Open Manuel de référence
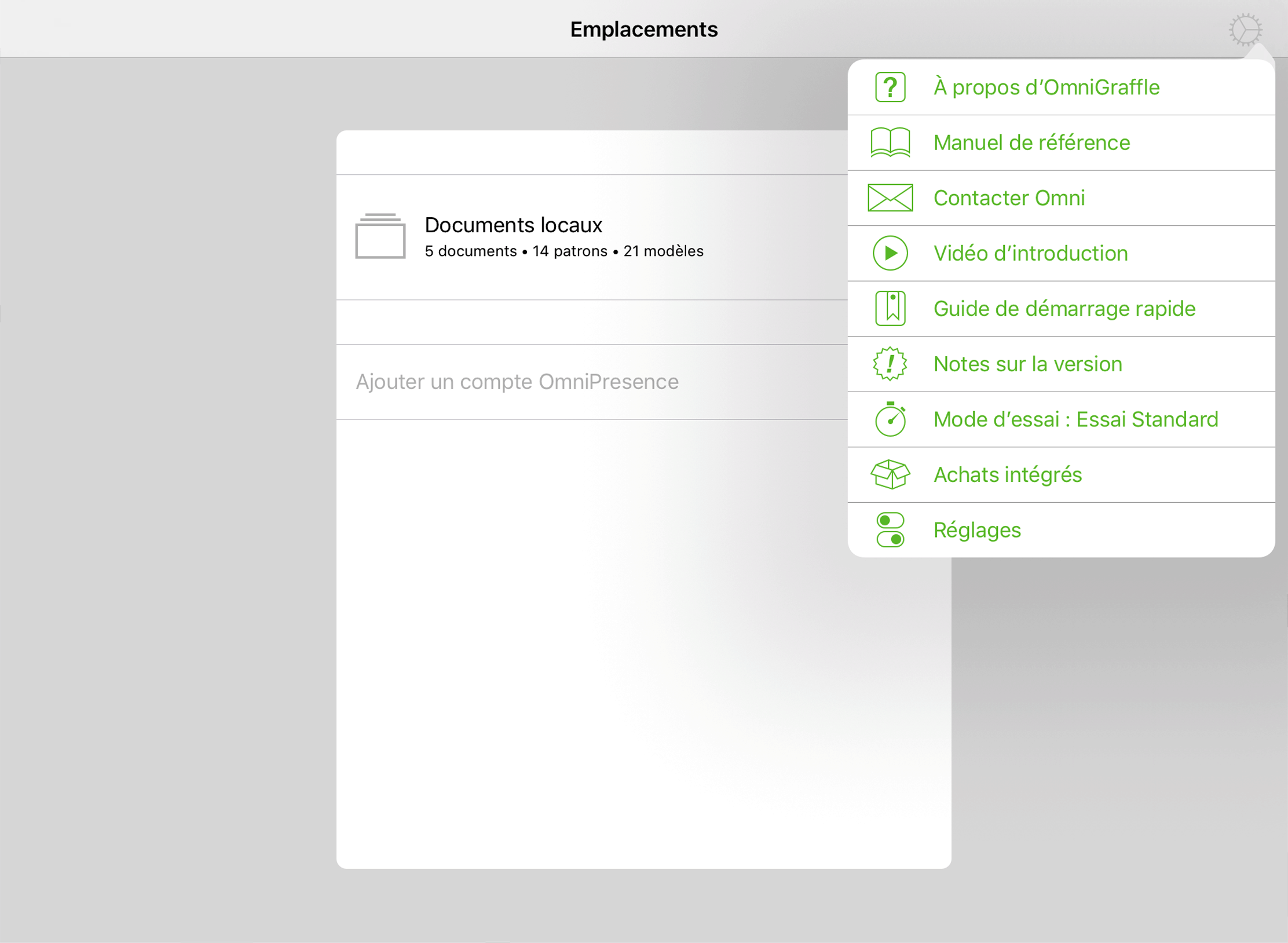 click(1061, 143)
